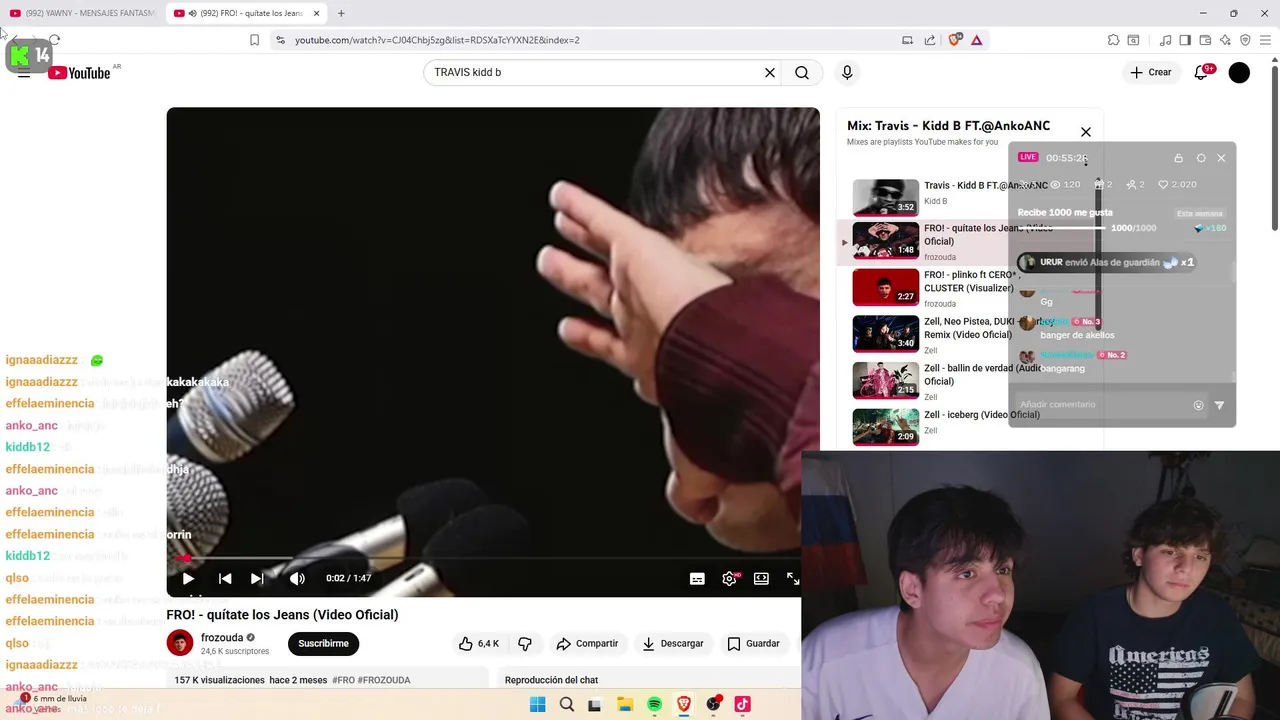Download video with Descargar button

[673, 643]
